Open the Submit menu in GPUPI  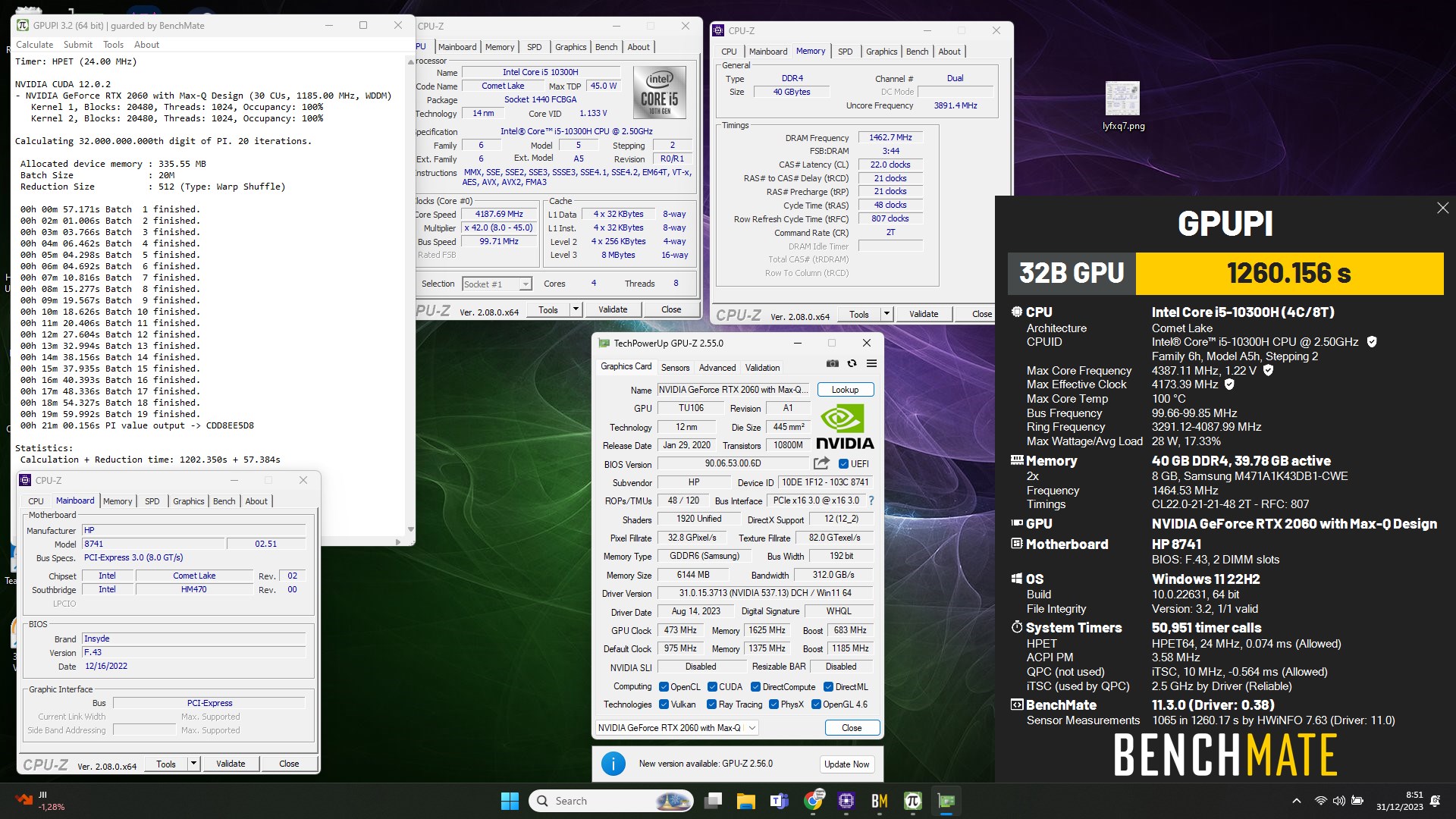[78, 45]
